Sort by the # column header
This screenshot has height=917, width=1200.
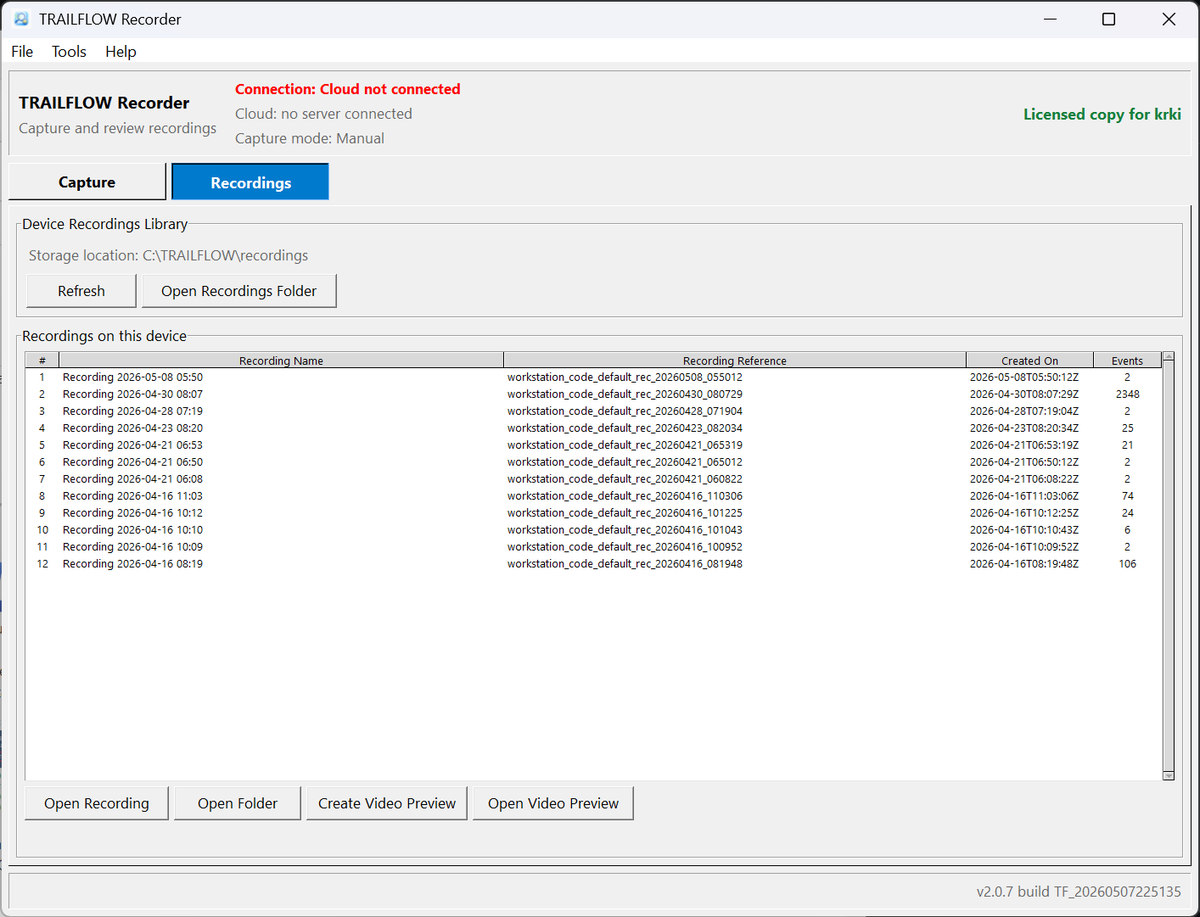click(42, 360)
